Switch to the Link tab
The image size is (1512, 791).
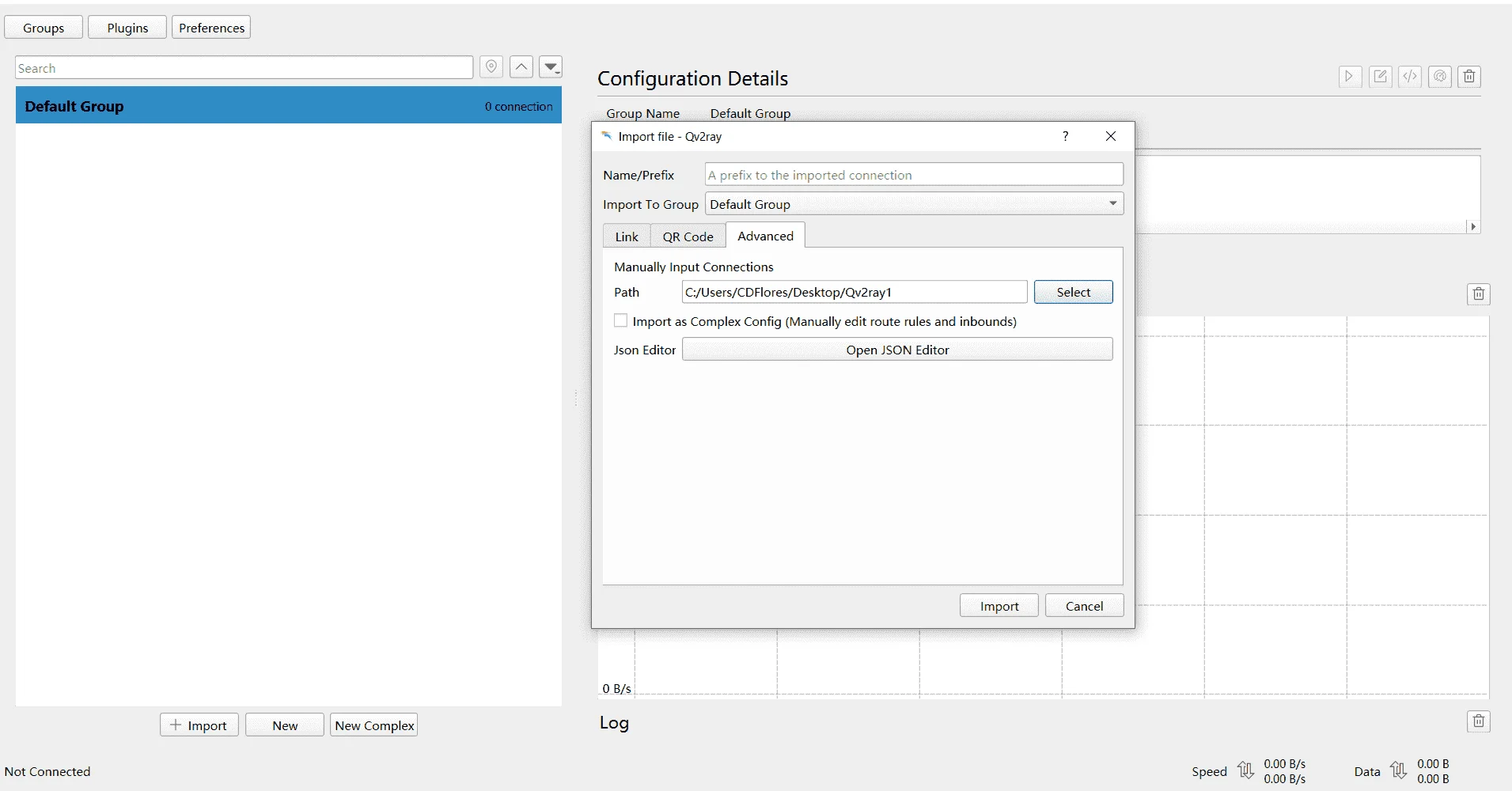pyautogui.click(x=627, y=237)
